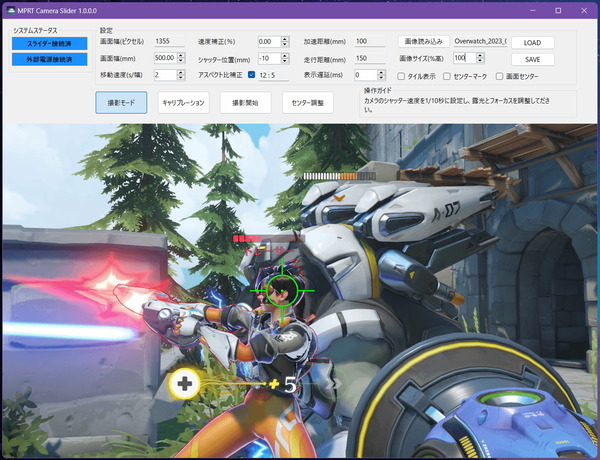
Task: Click the Overwatch_2023 file name field
Action: click(x=481, y=41)
